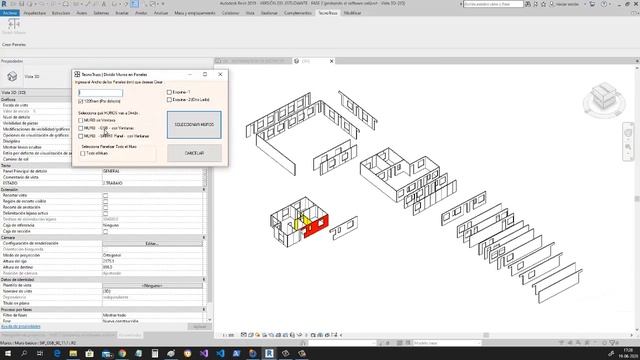The height and width of the screenshot is (360, 640).
Task: Toggle shadows icon in view control bar
Action: coord(264,335)
